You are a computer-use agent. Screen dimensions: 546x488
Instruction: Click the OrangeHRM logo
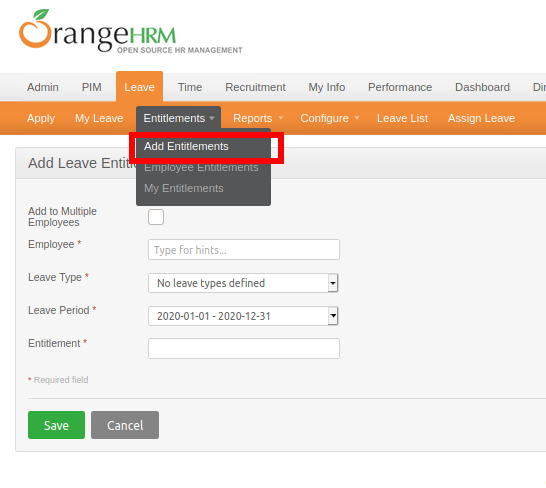[131, 32]
